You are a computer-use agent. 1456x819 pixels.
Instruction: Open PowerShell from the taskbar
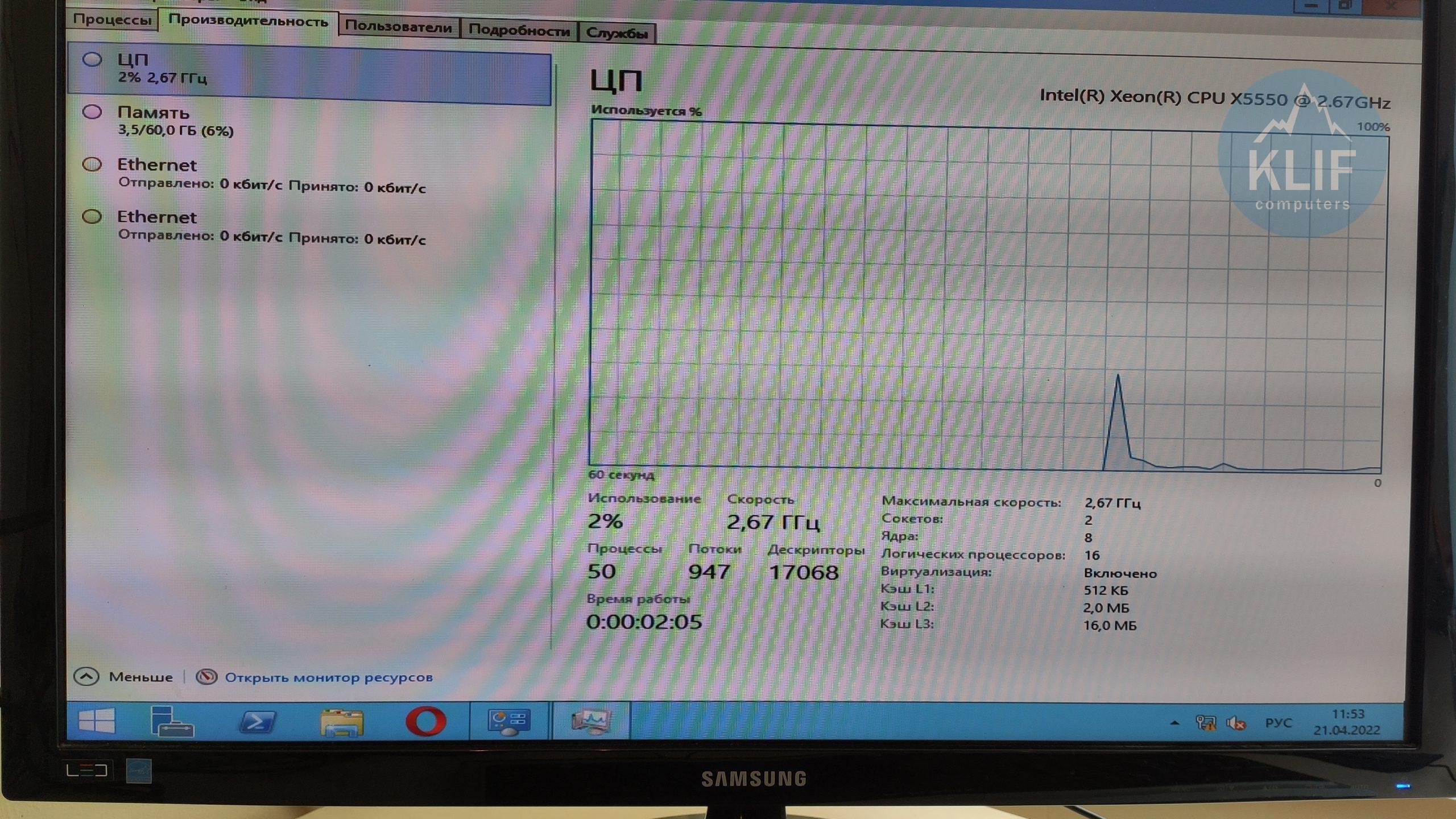[257, 722]
